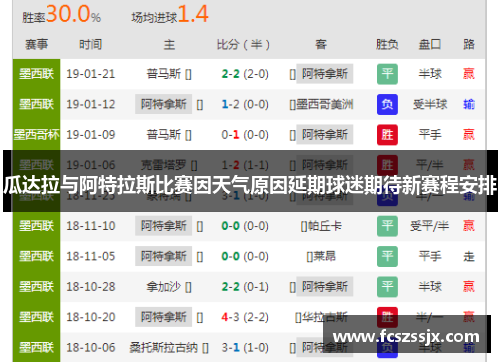The width and height of the screenshot is (500, 362).
Task: Click the 1.4 average goals value
Action: point(193,14)
